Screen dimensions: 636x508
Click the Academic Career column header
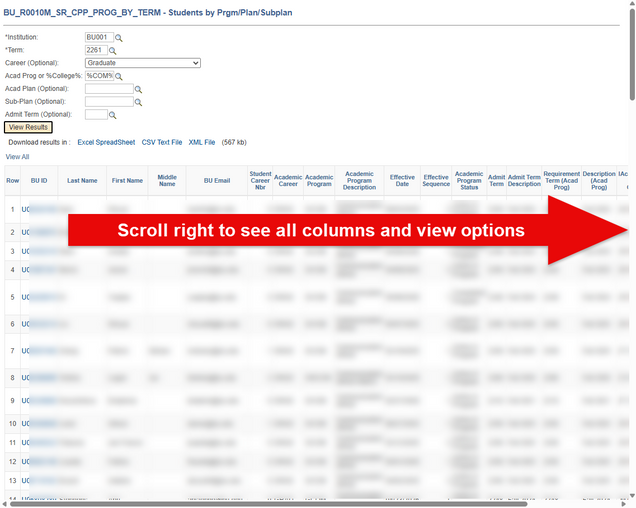pos(288,181)
